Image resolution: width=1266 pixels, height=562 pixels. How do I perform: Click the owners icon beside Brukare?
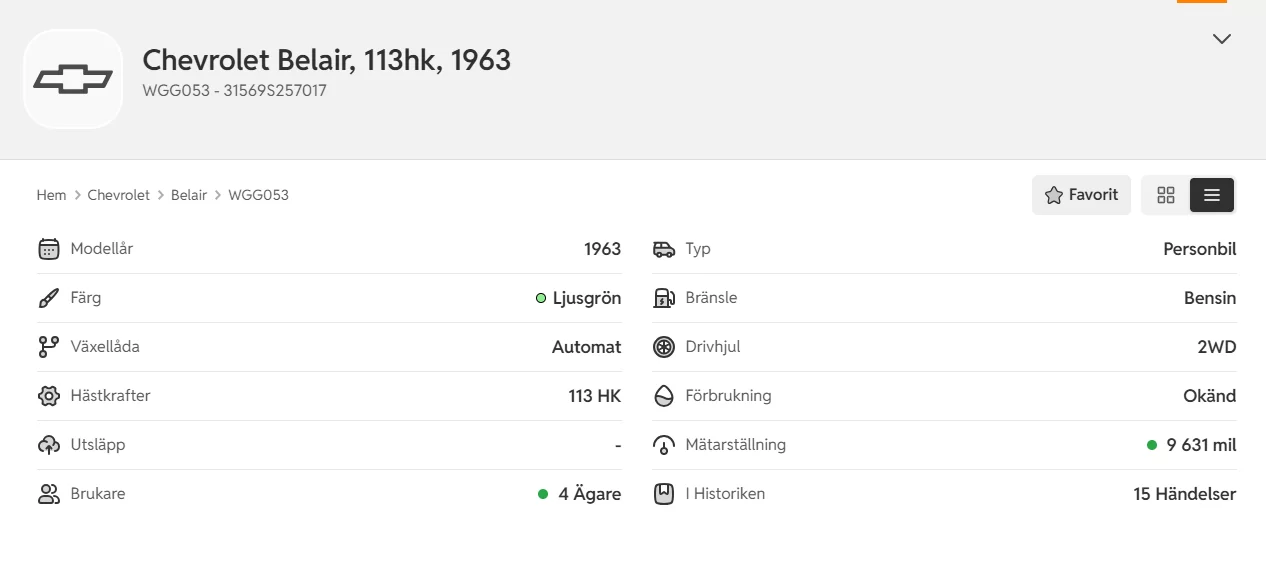(x=49, y=494)
